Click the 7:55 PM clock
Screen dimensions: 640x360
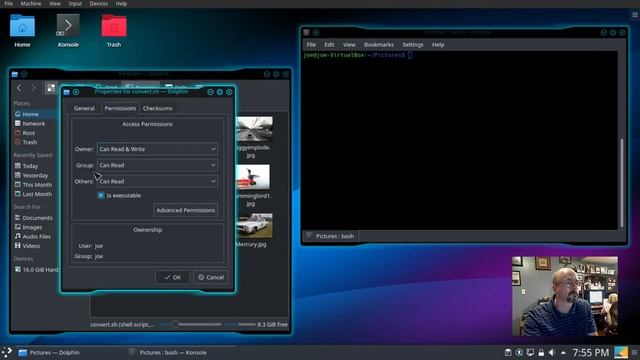click(x=590, y=353)
